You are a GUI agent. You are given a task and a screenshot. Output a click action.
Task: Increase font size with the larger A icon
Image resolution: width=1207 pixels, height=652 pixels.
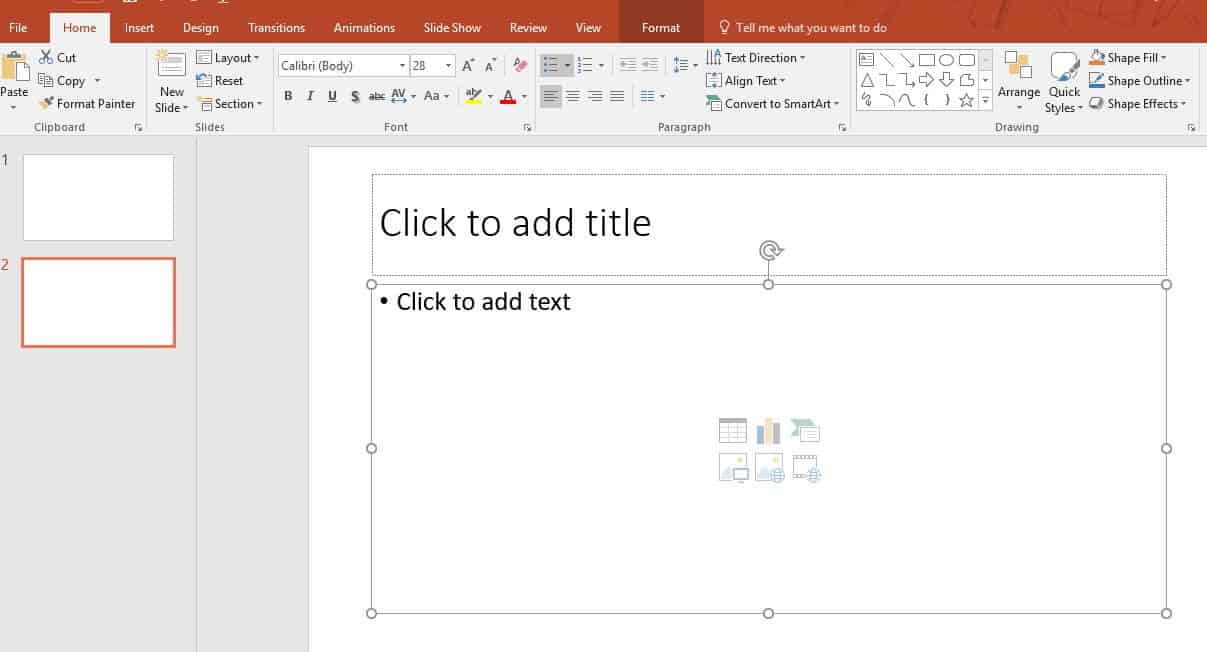point(468,65)
